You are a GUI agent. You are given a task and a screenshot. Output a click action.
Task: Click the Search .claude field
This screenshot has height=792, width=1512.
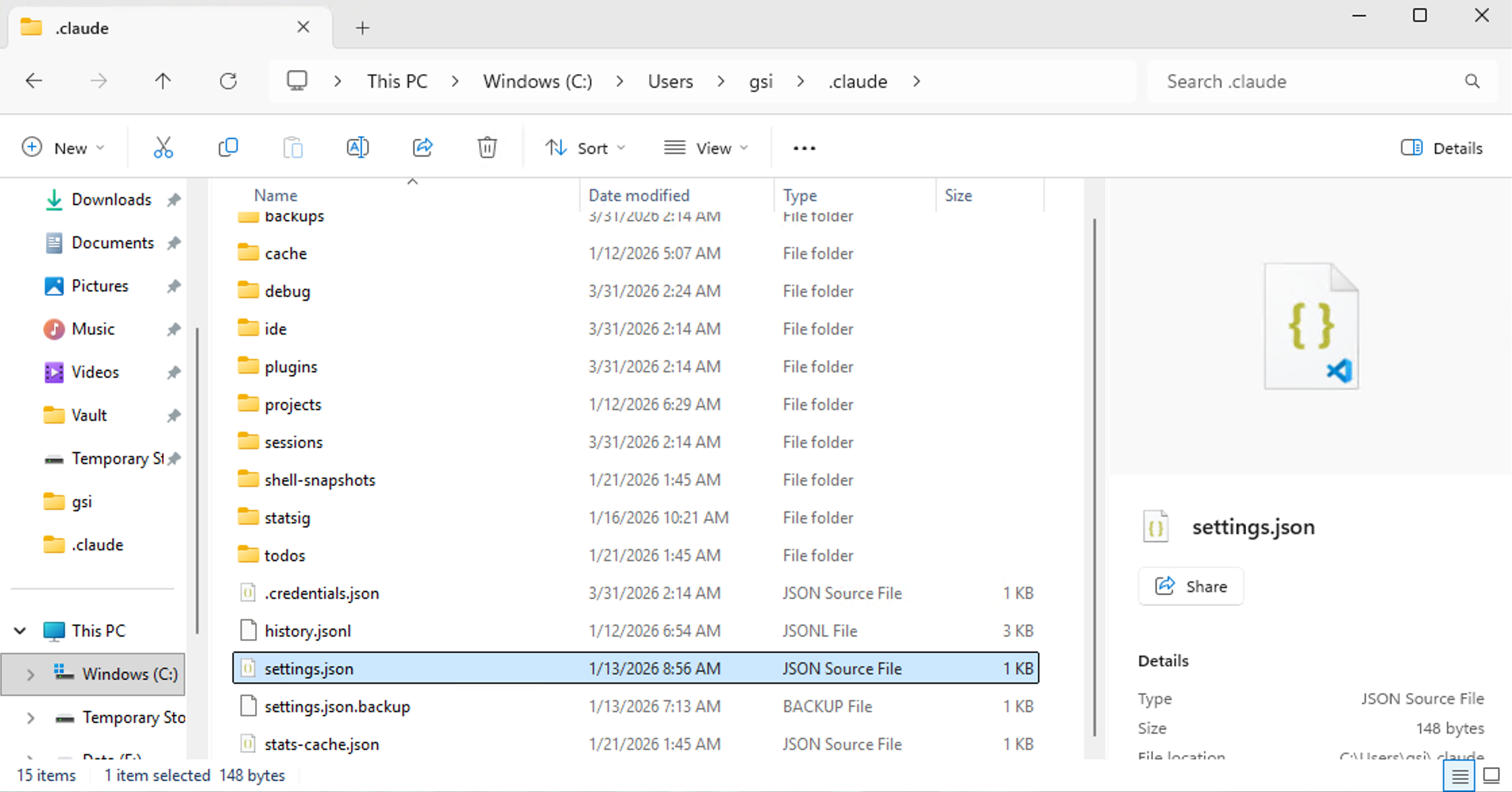(x=1309, y=82)
